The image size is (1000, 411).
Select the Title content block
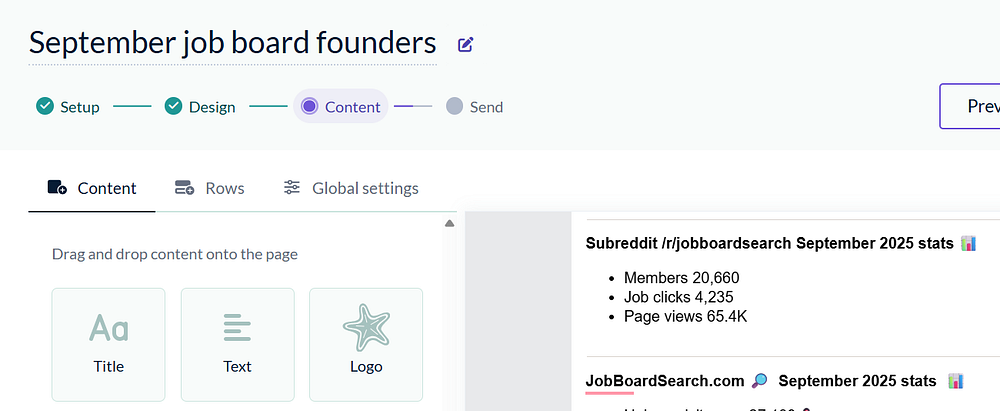point(108,344)
